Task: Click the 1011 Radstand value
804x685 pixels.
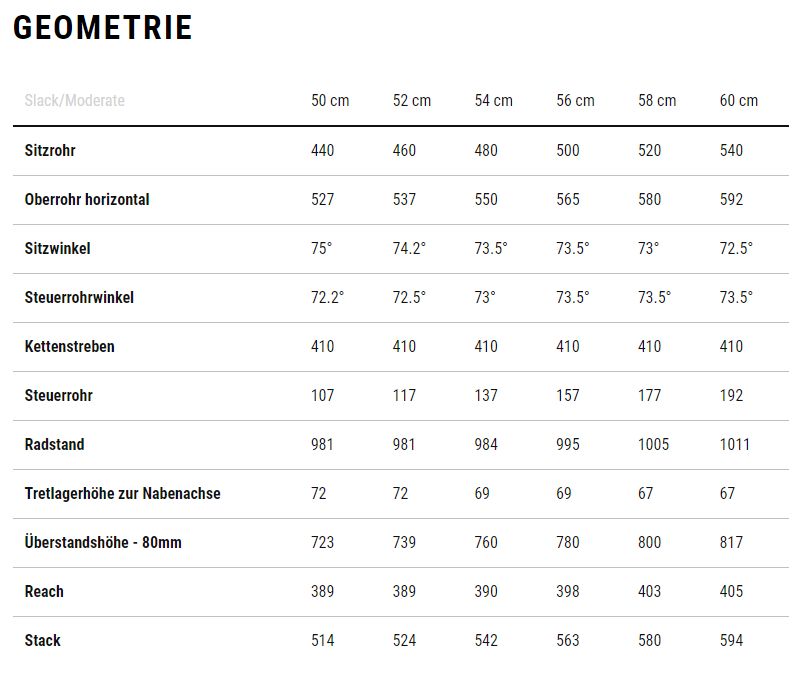Action: [734, 445]
